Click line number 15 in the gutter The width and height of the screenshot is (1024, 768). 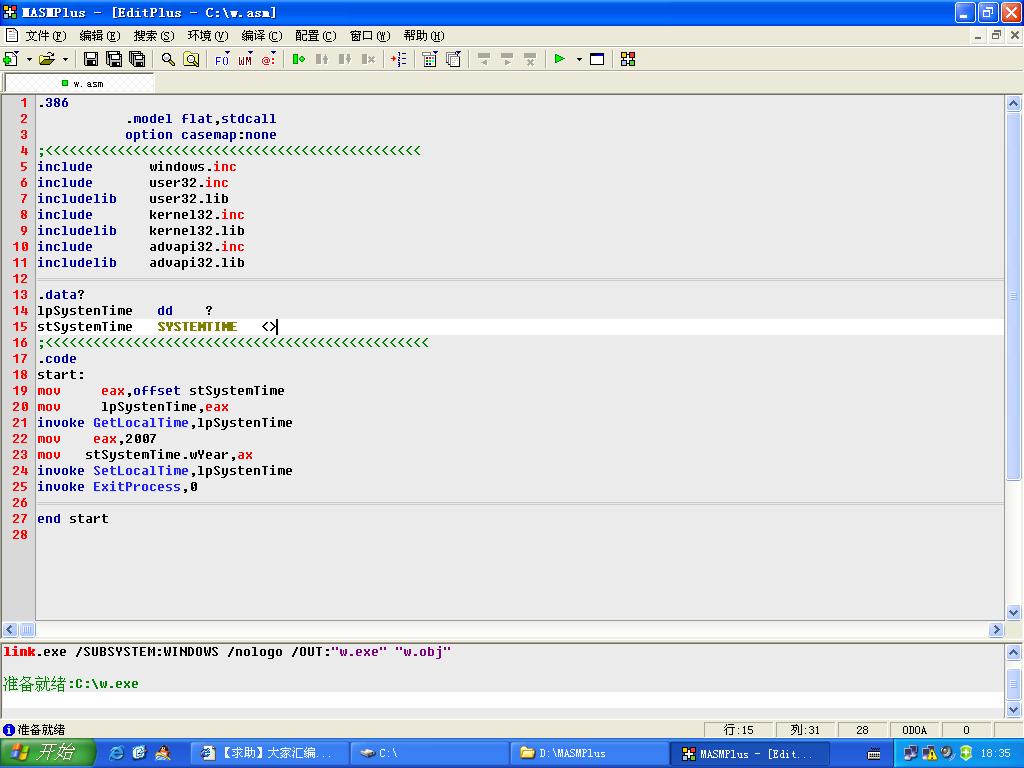pos(20,327)
